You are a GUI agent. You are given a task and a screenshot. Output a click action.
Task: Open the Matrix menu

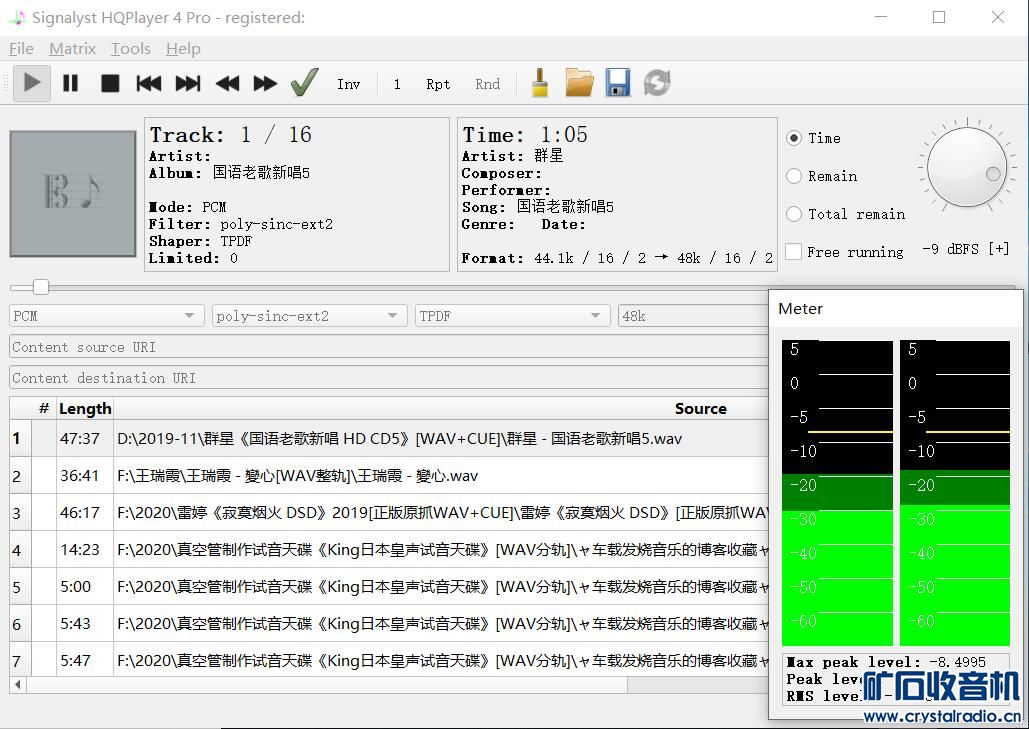click(x=72, y=48)
